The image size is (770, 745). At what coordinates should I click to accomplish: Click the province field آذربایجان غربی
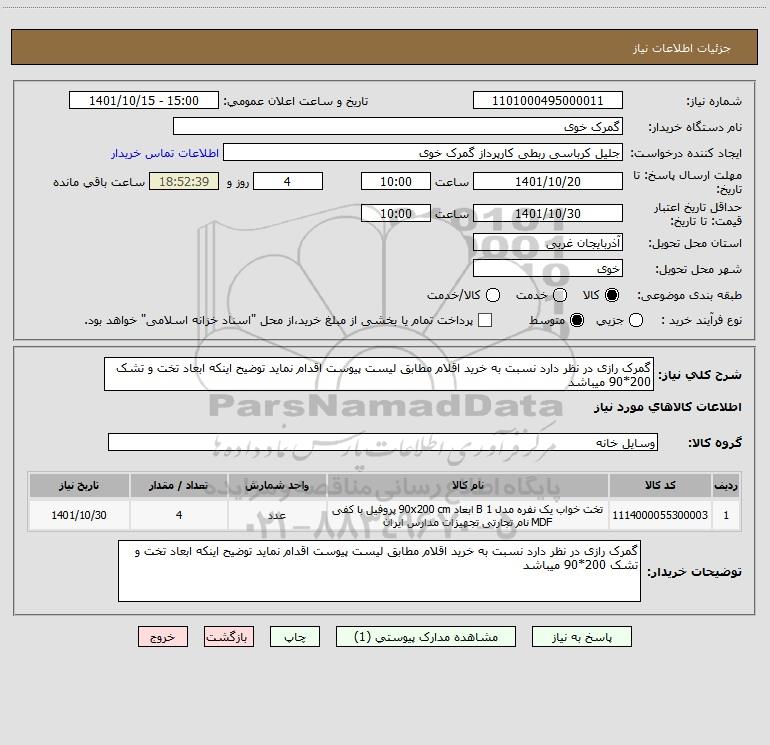pos(548,242)
